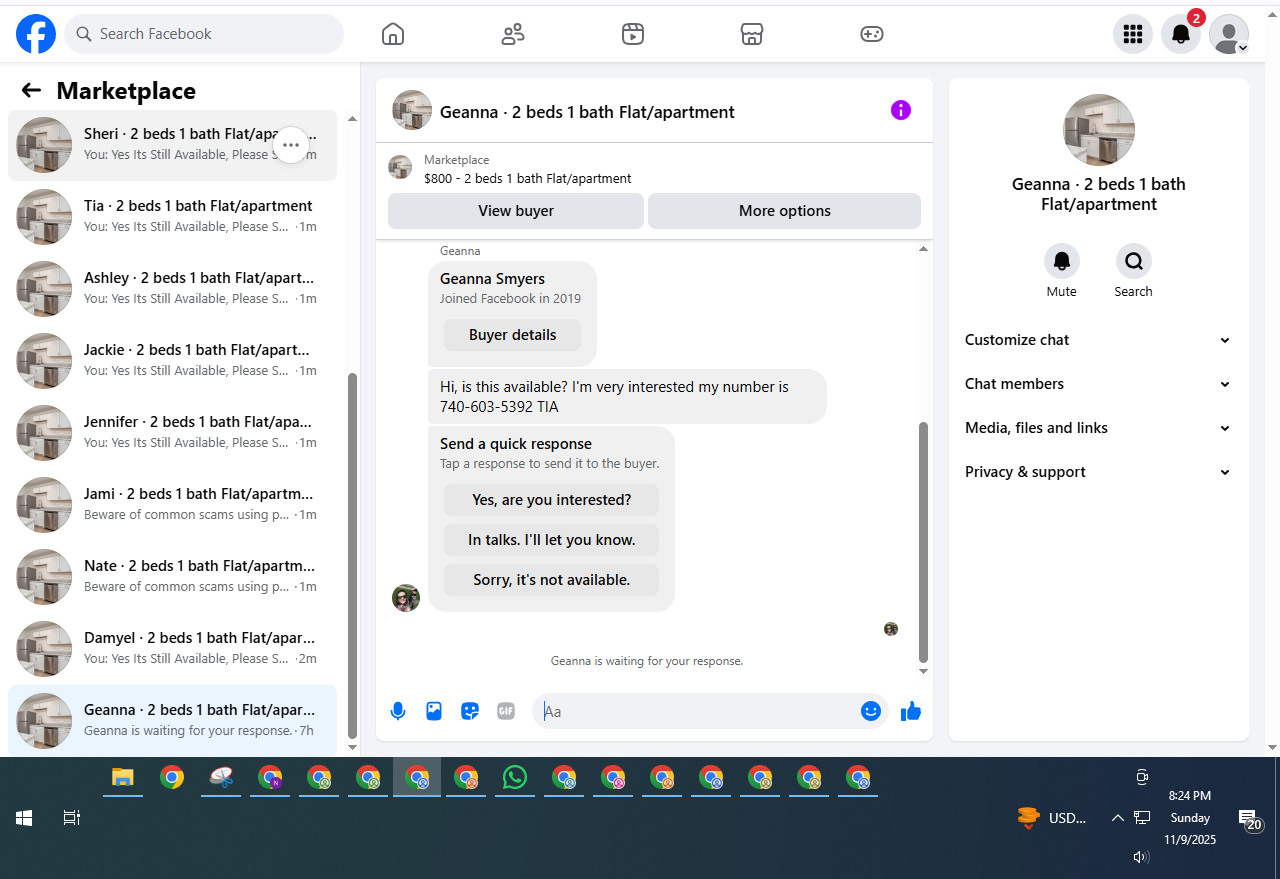The width and height of the screenshot is (1280, 879).
Task: Send quick response "Sorry, it's not available."
Action: pos(552,580)
